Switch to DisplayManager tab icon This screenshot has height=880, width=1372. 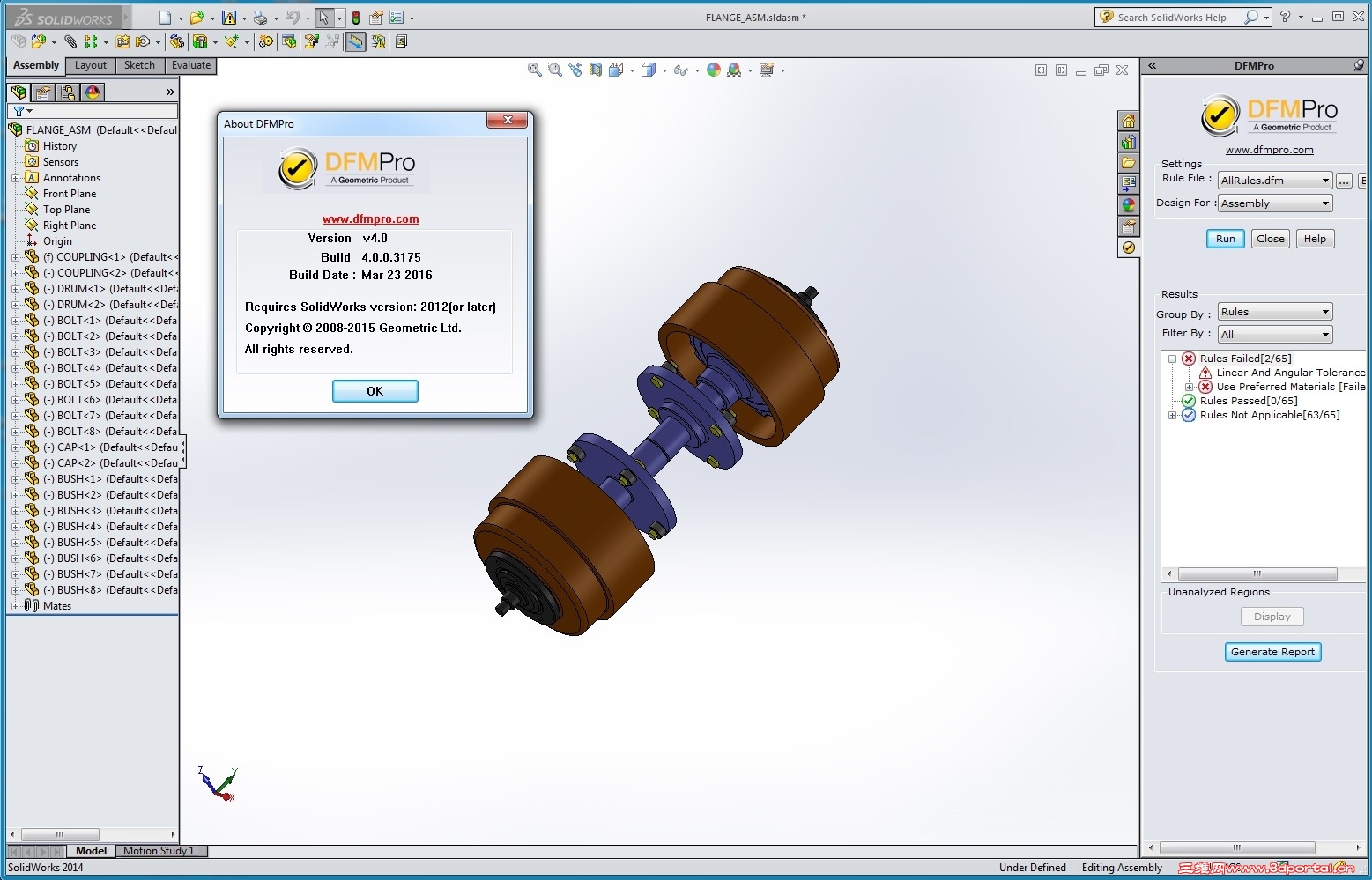(93, 92)
